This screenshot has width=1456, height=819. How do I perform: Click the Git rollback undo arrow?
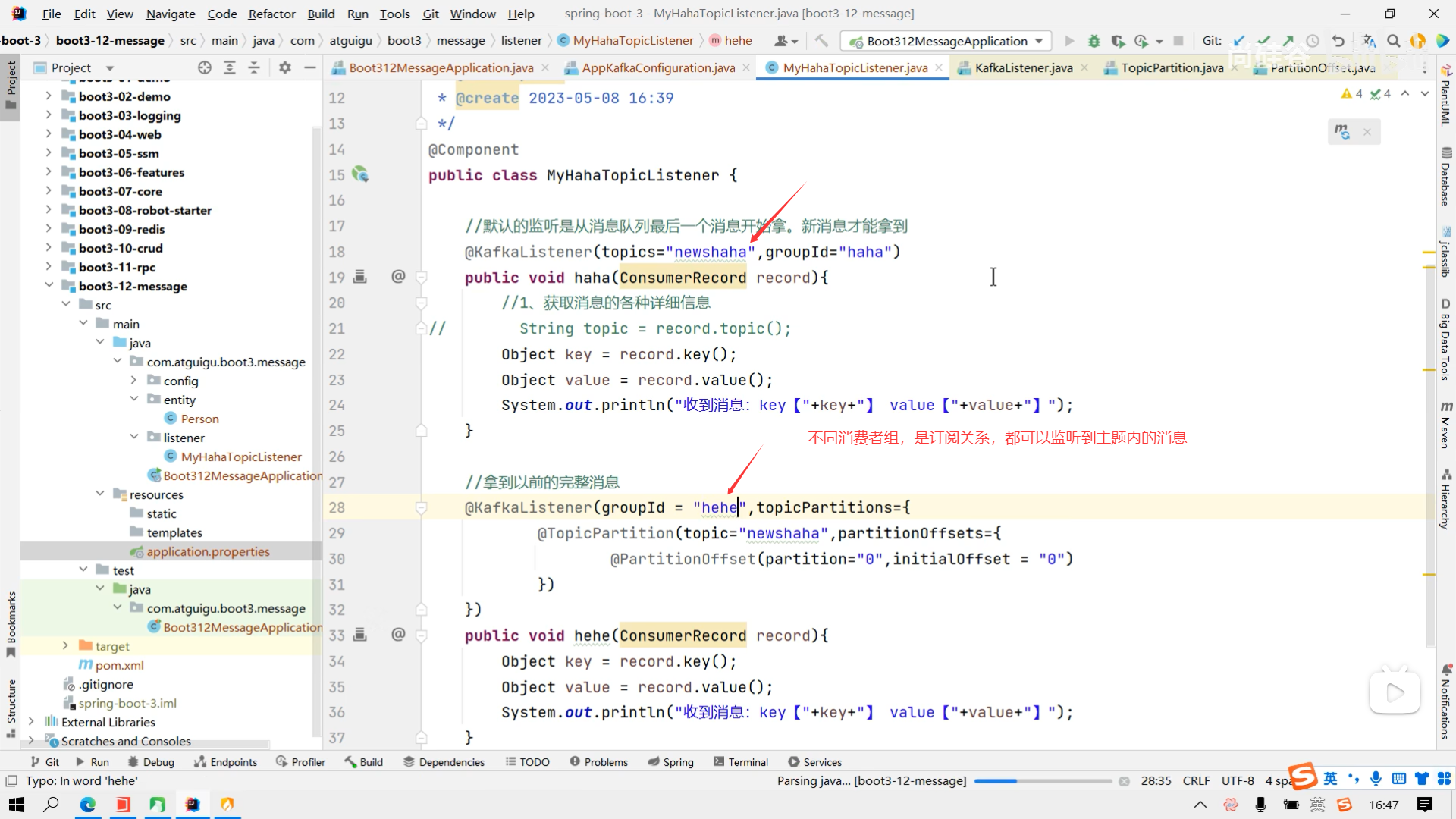[x=1338, y=41]
